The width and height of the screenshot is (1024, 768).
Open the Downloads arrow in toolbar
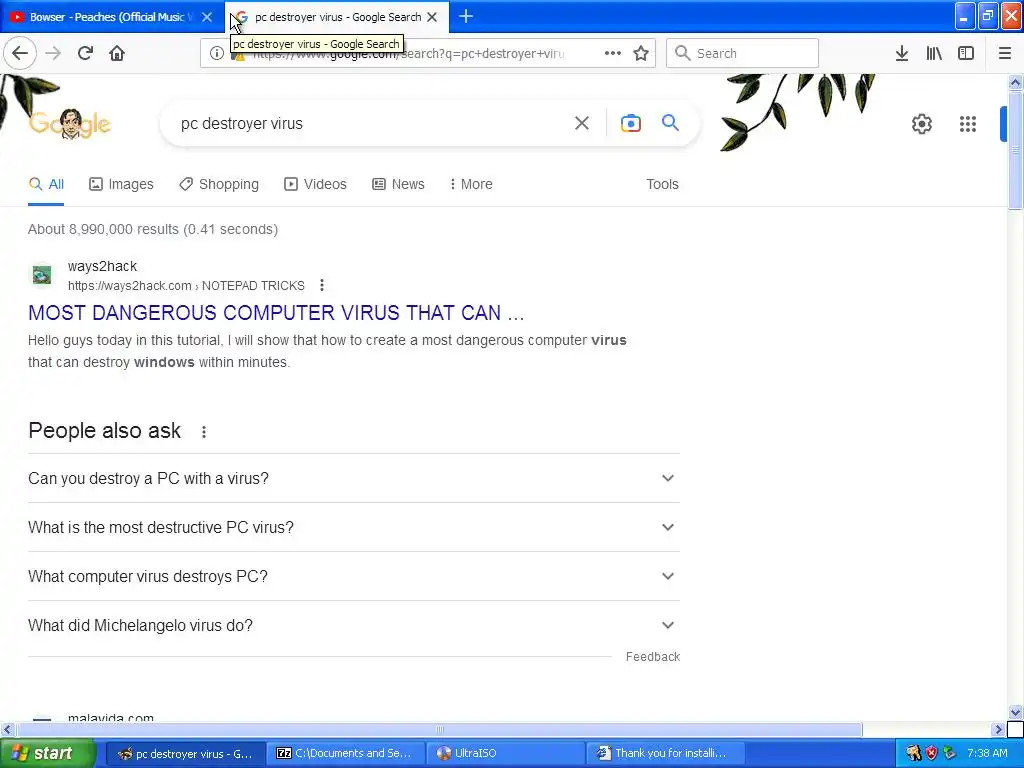pyautogui.click(x=902, y=53)
